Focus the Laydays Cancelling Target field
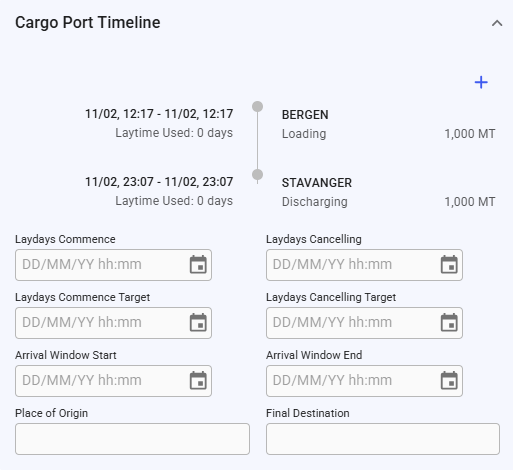Screen dimensions: 513x470 click(x=364, y=323)
